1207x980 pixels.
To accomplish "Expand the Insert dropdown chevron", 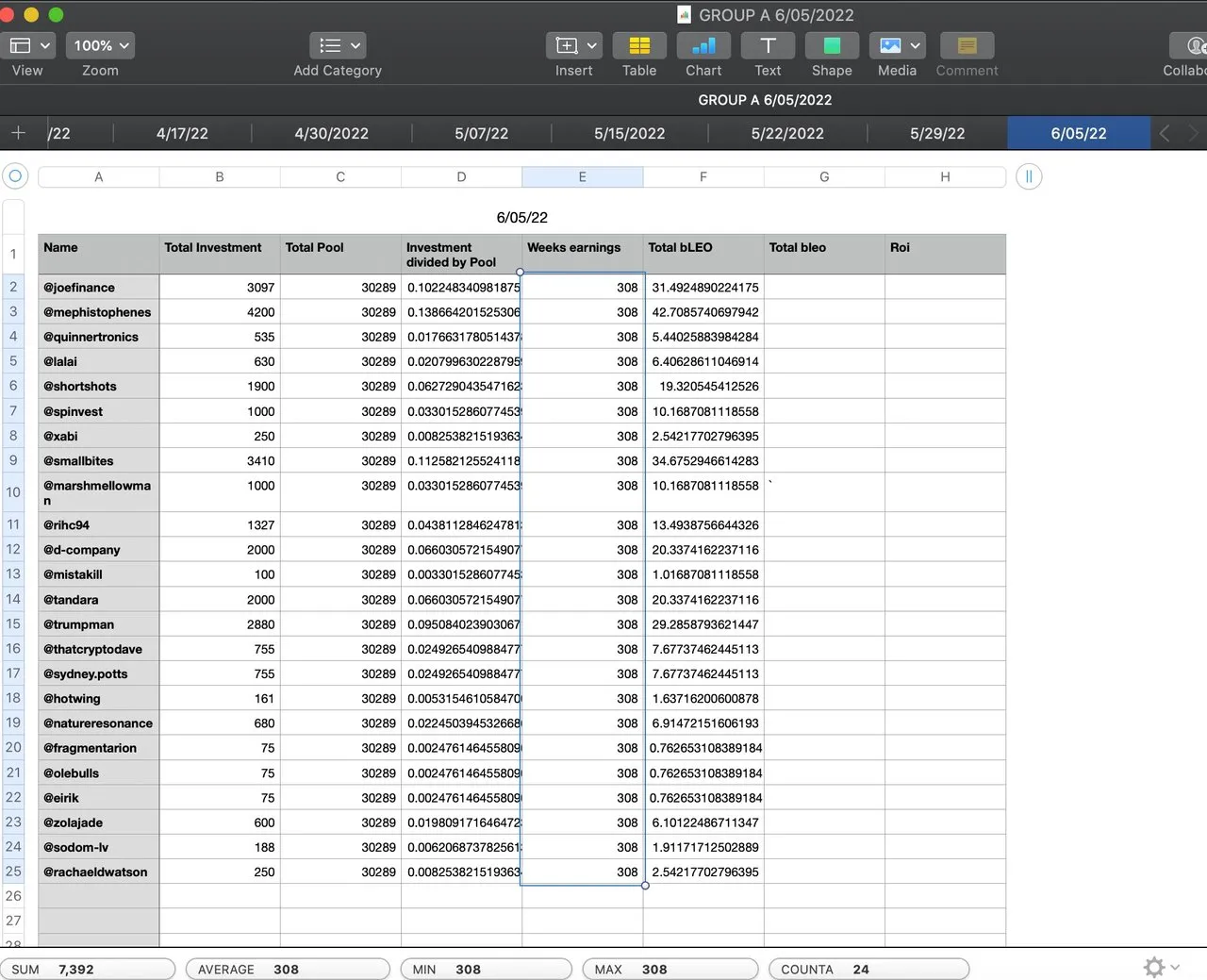I will pos(591,45).
